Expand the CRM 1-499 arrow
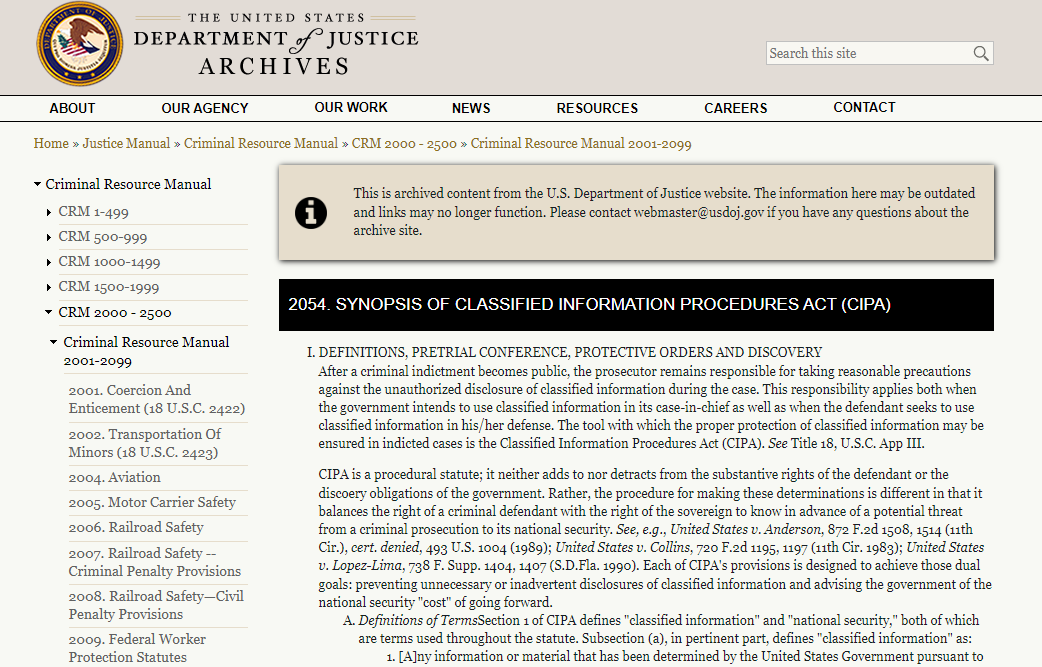 [x=49, y=213]
